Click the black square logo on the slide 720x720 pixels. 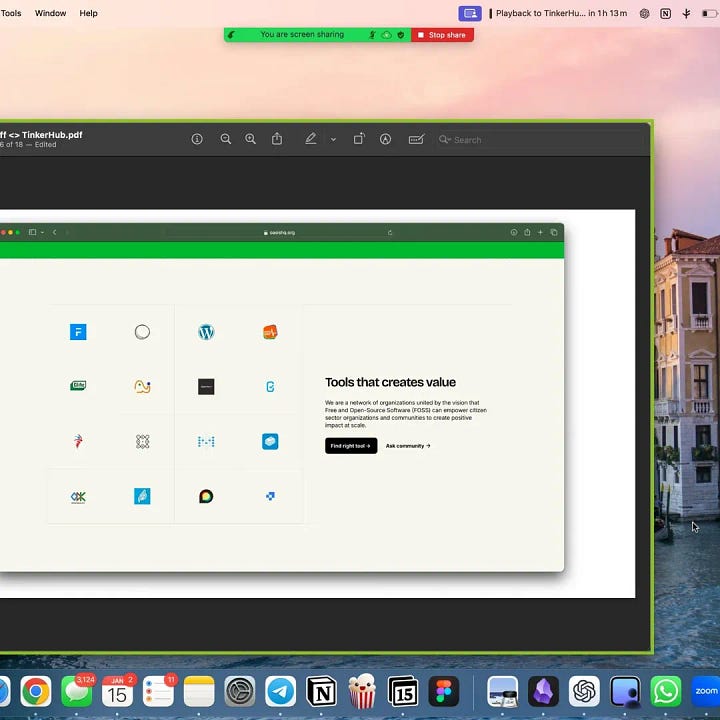206,387
